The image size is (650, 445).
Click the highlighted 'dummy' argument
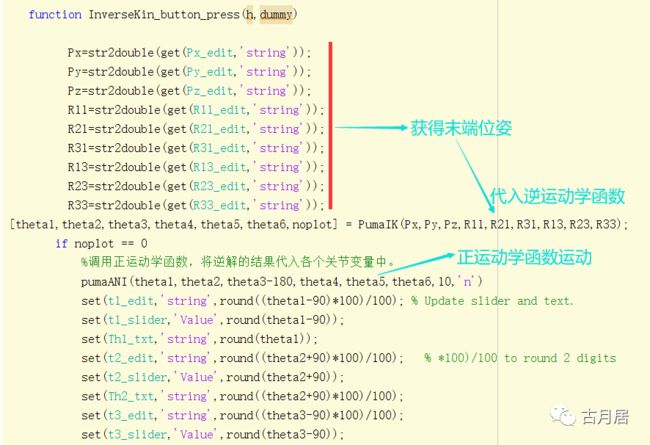[x=276, y=15]
